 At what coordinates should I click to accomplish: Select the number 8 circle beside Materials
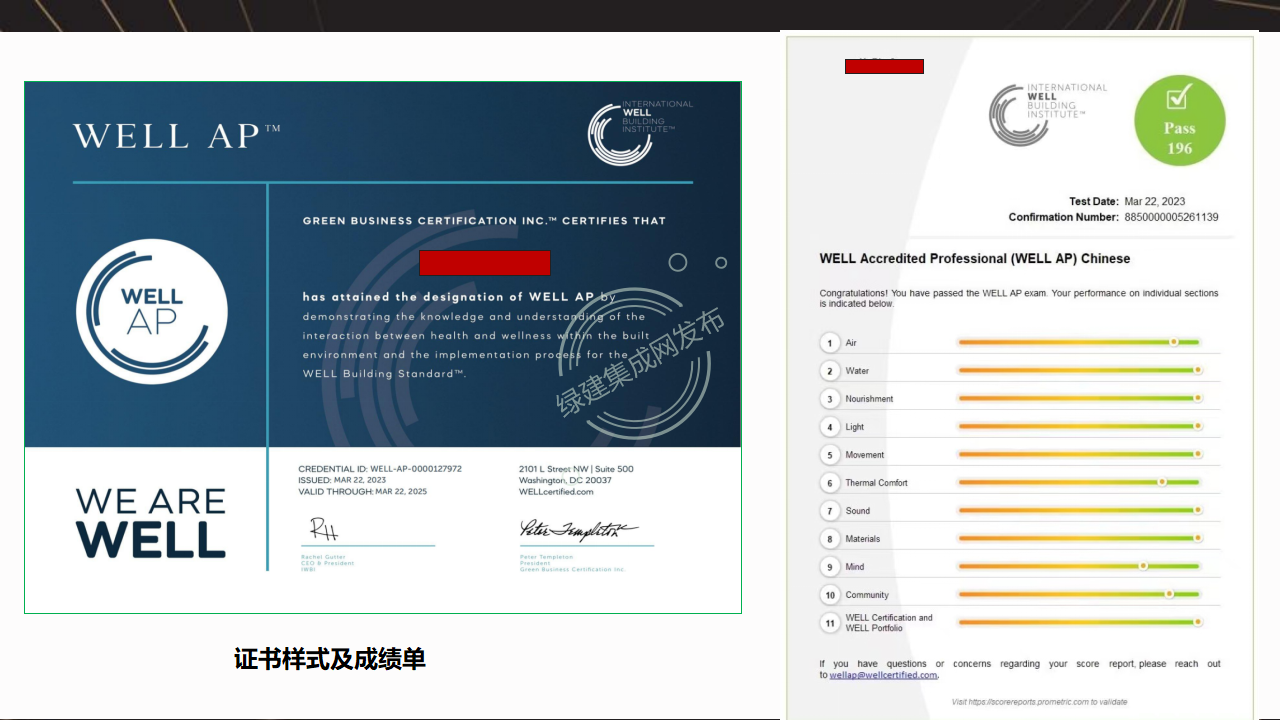[x=829, y=539]
